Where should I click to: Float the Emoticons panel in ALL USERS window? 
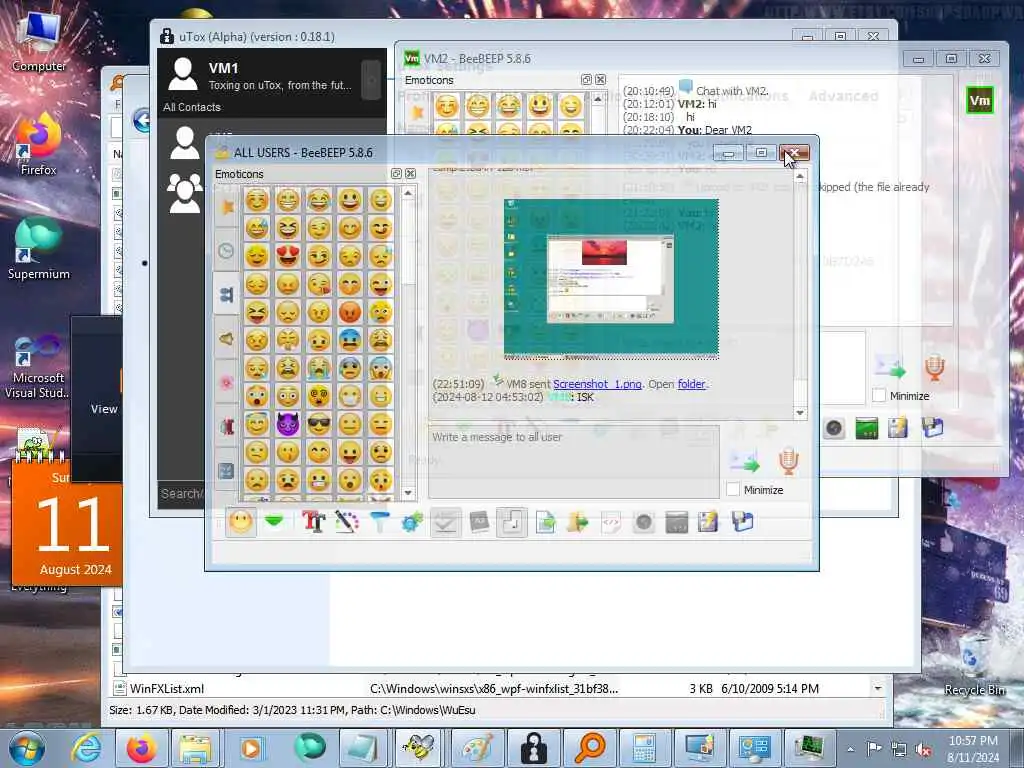396,174
